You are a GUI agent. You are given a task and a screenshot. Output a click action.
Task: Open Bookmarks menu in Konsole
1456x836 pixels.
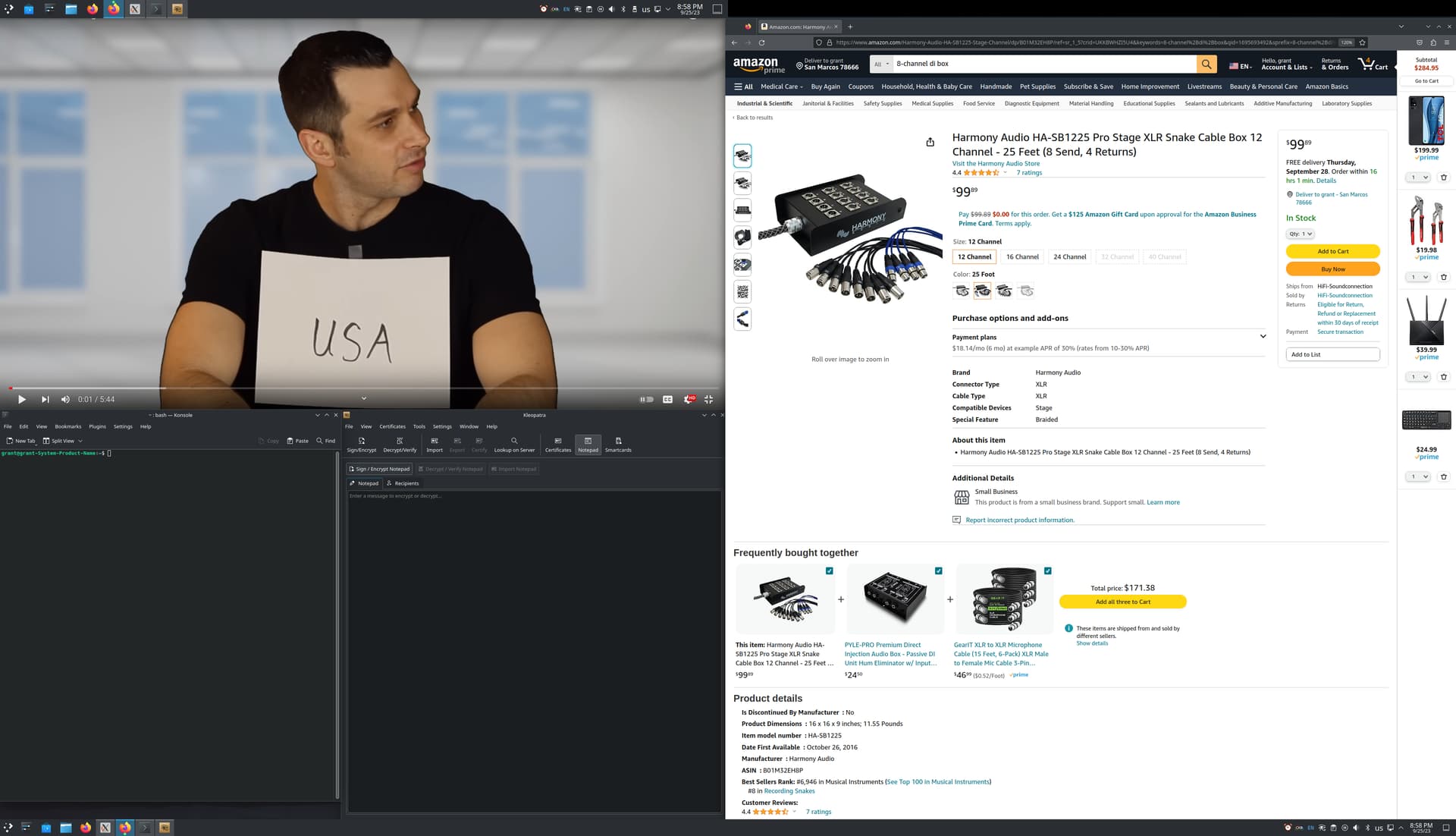tap(67, 426)
